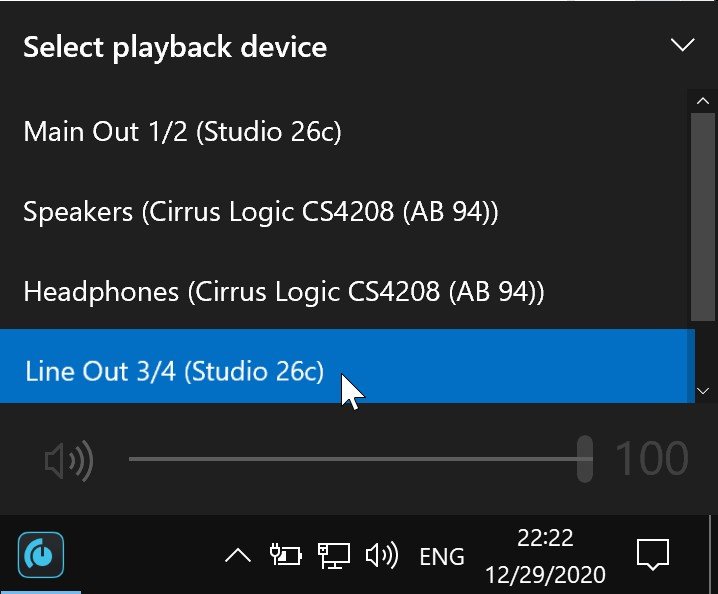The width and height of the screenshot is (718, 594).
Task: Switch the ENG input language indicator
Action: coord(442,556)
